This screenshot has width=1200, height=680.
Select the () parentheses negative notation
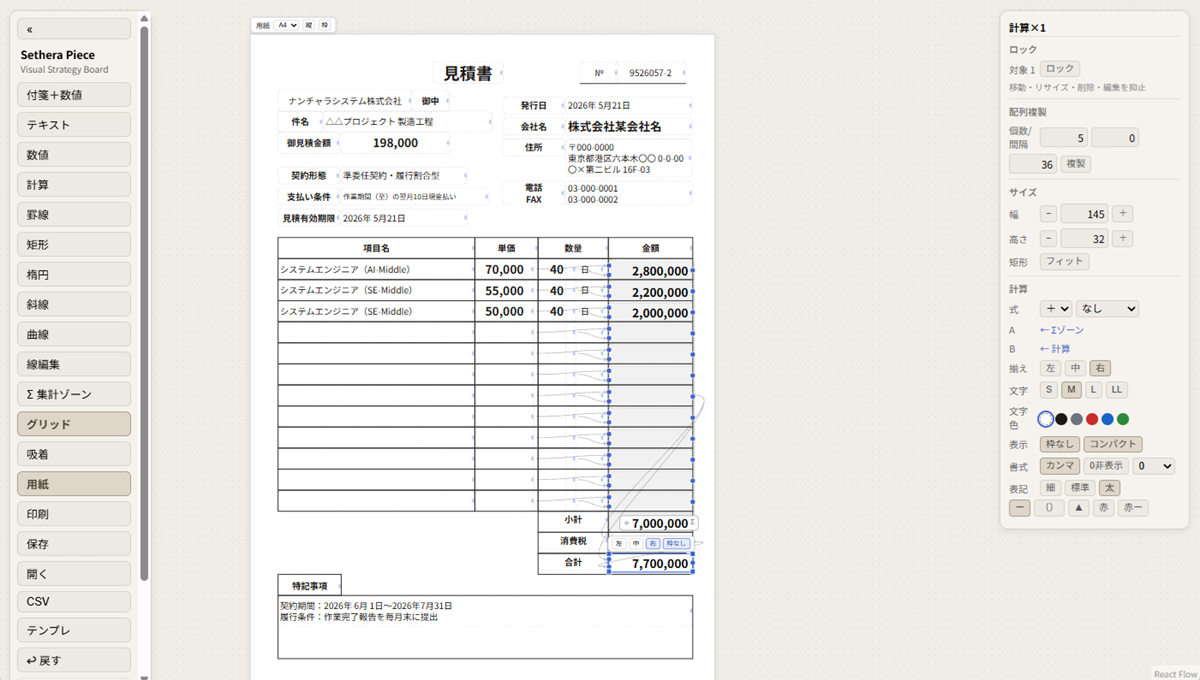(1048, 508)
